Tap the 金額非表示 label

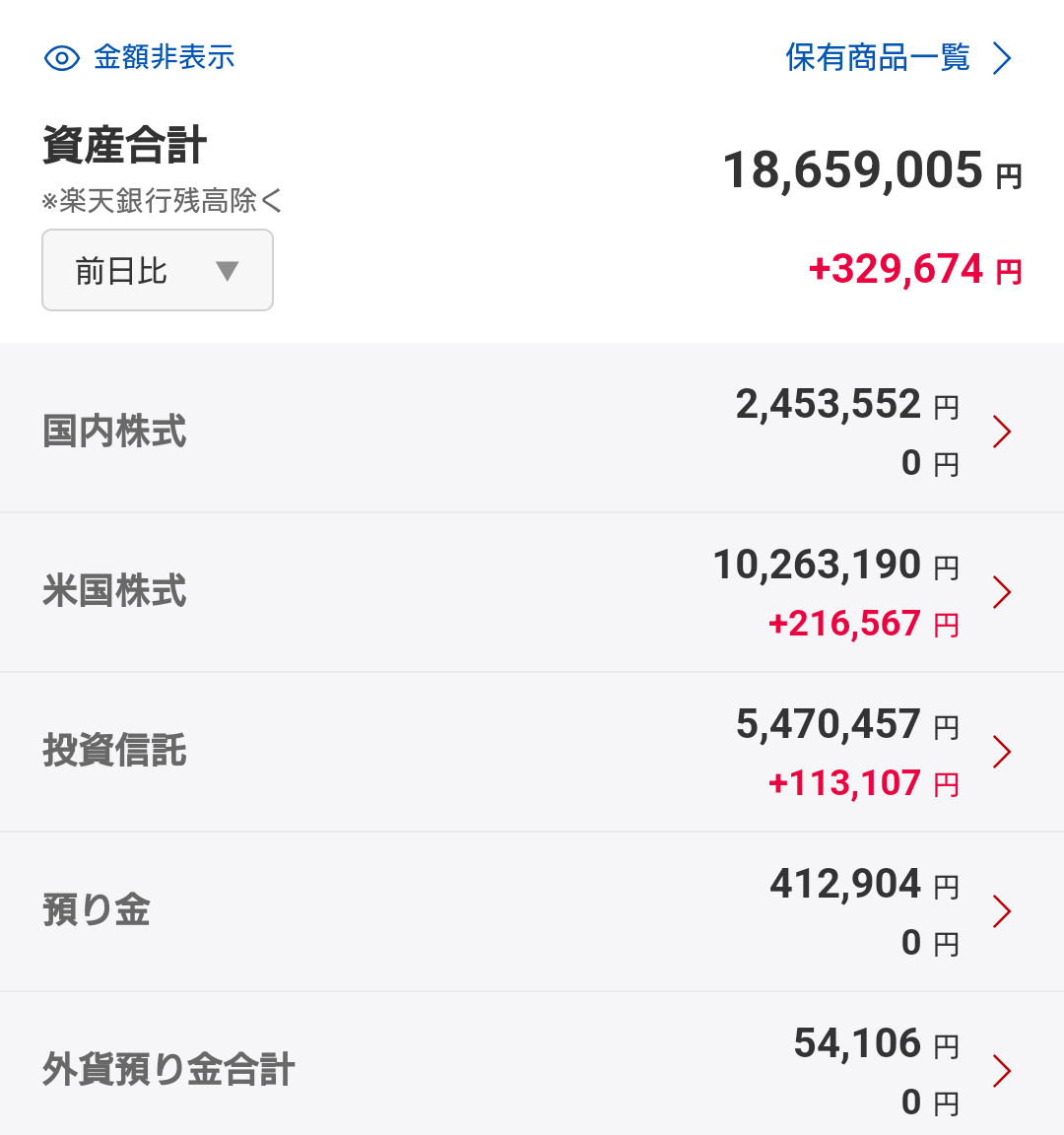pos(165,57)
